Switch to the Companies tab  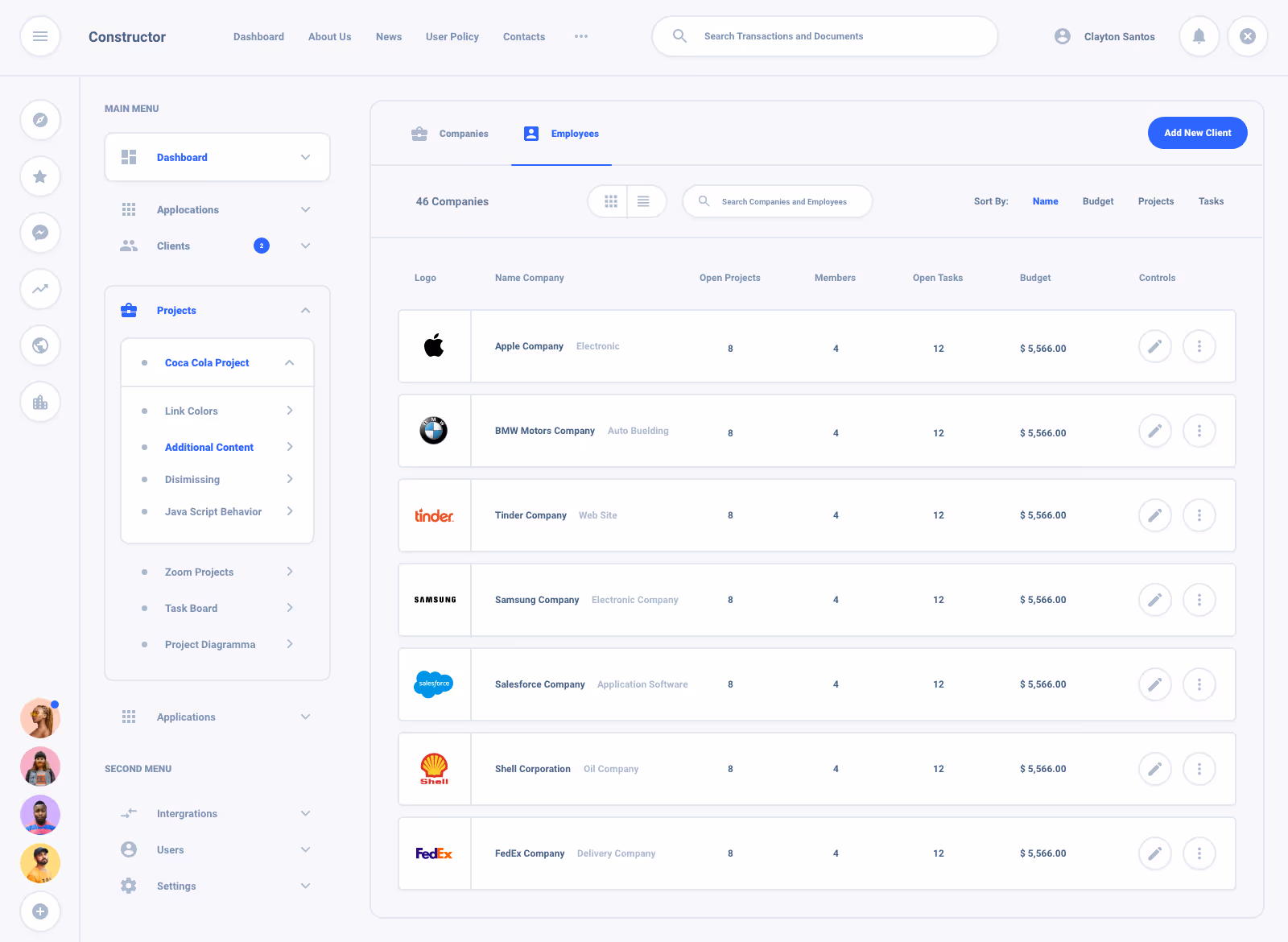pos(449,133)
